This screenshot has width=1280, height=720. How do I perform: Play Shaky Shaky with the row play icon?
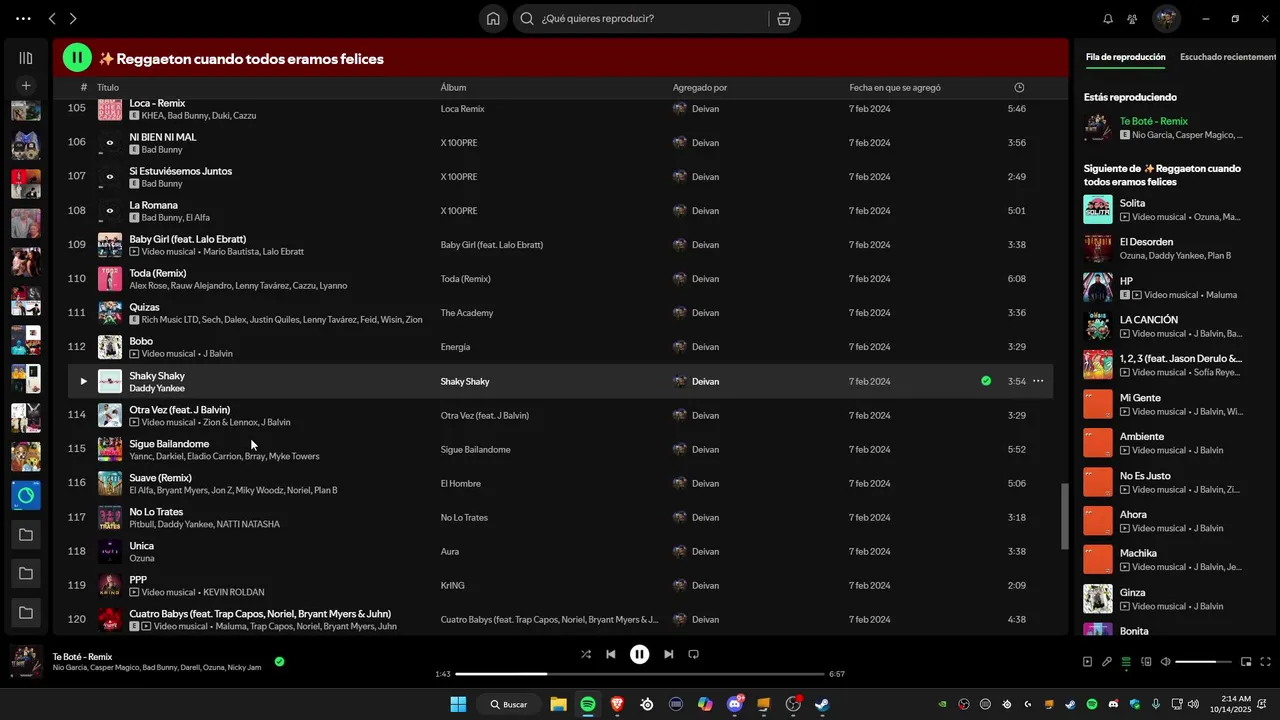click(x=83, y=381)
